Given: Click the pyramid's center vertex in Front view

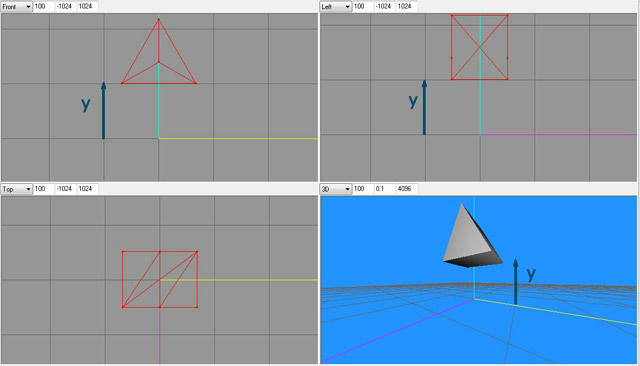Looking at the screenshot, I should pos(159,62).
